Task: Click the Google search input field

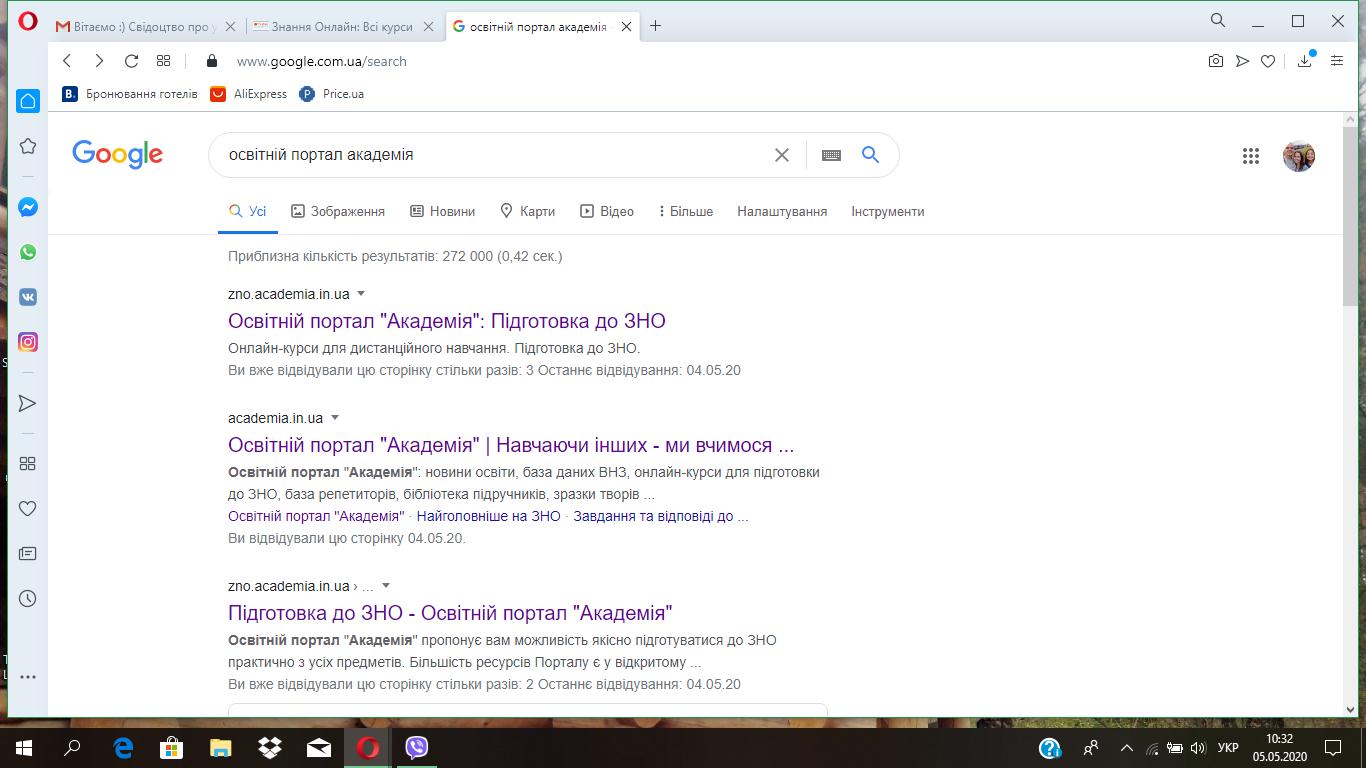Action: pos(495,155)
